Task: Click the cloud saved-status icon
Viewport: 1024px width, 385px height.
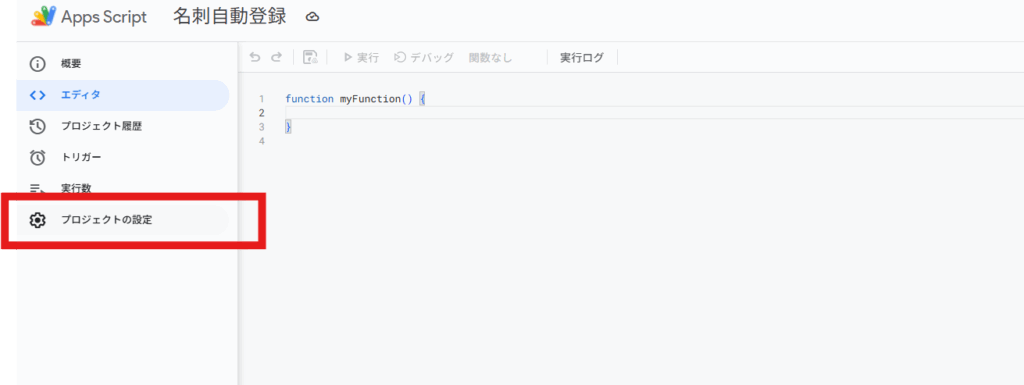Action: pos(312,18)
